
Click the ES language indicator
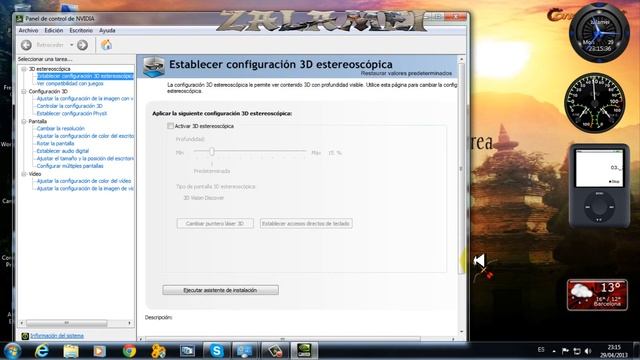pyautogui.click(x=541, y=350)
